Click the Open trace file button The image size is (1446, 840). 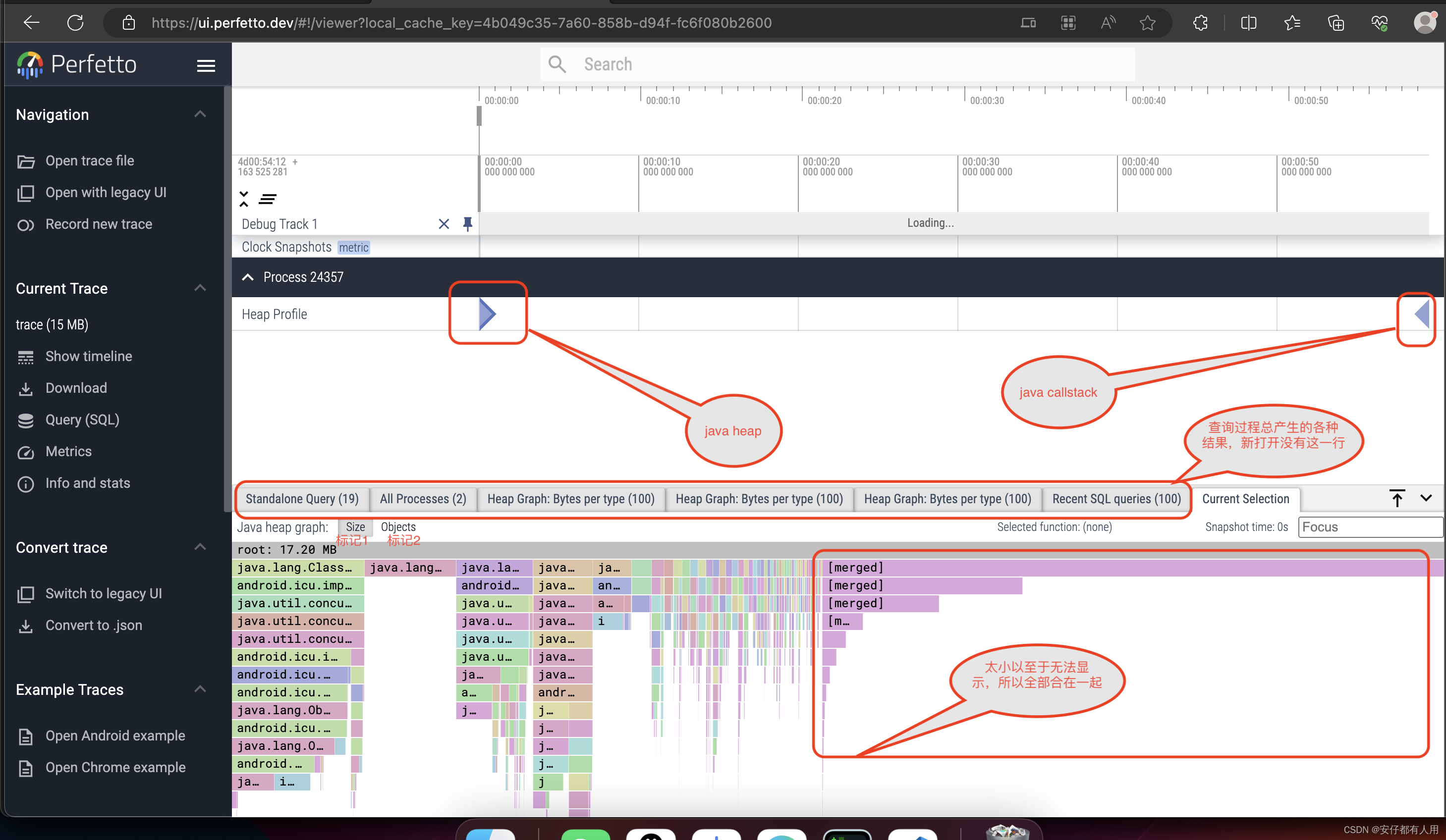click(90, 160)
